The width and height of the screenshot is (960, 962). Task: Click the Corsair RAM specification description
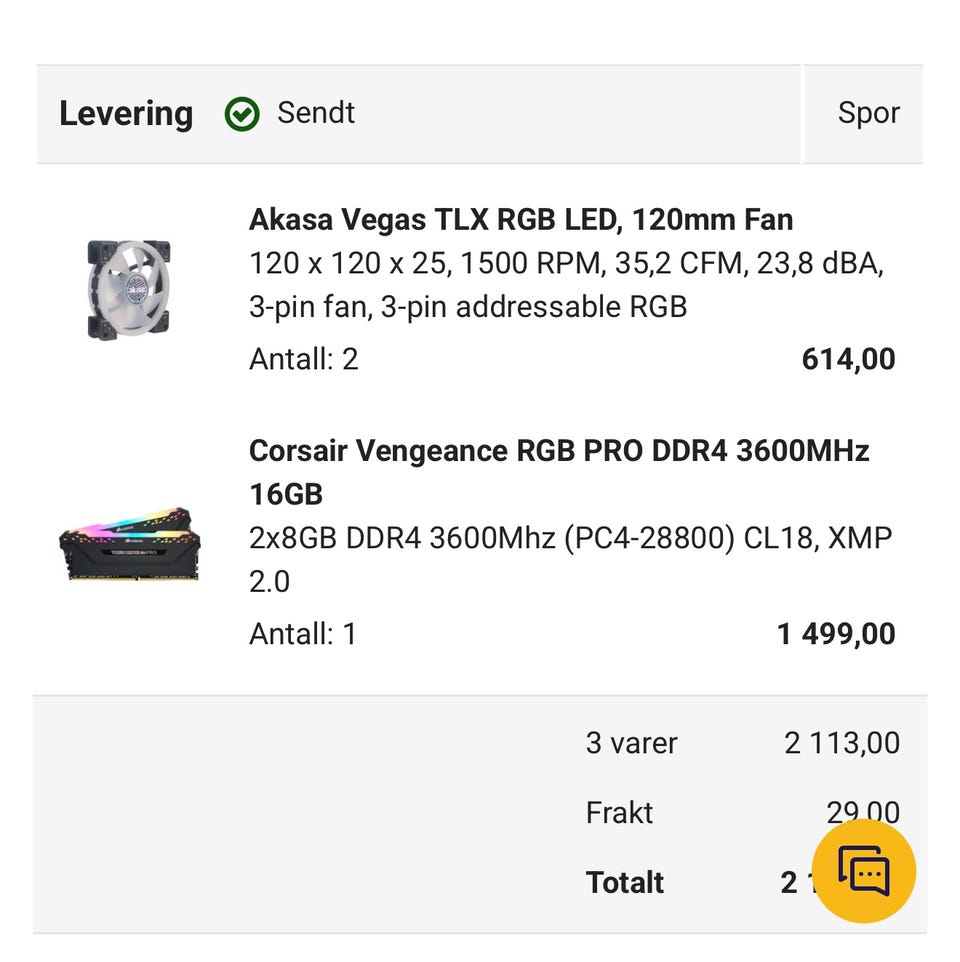pyautogui.click(x=570, y=559)
